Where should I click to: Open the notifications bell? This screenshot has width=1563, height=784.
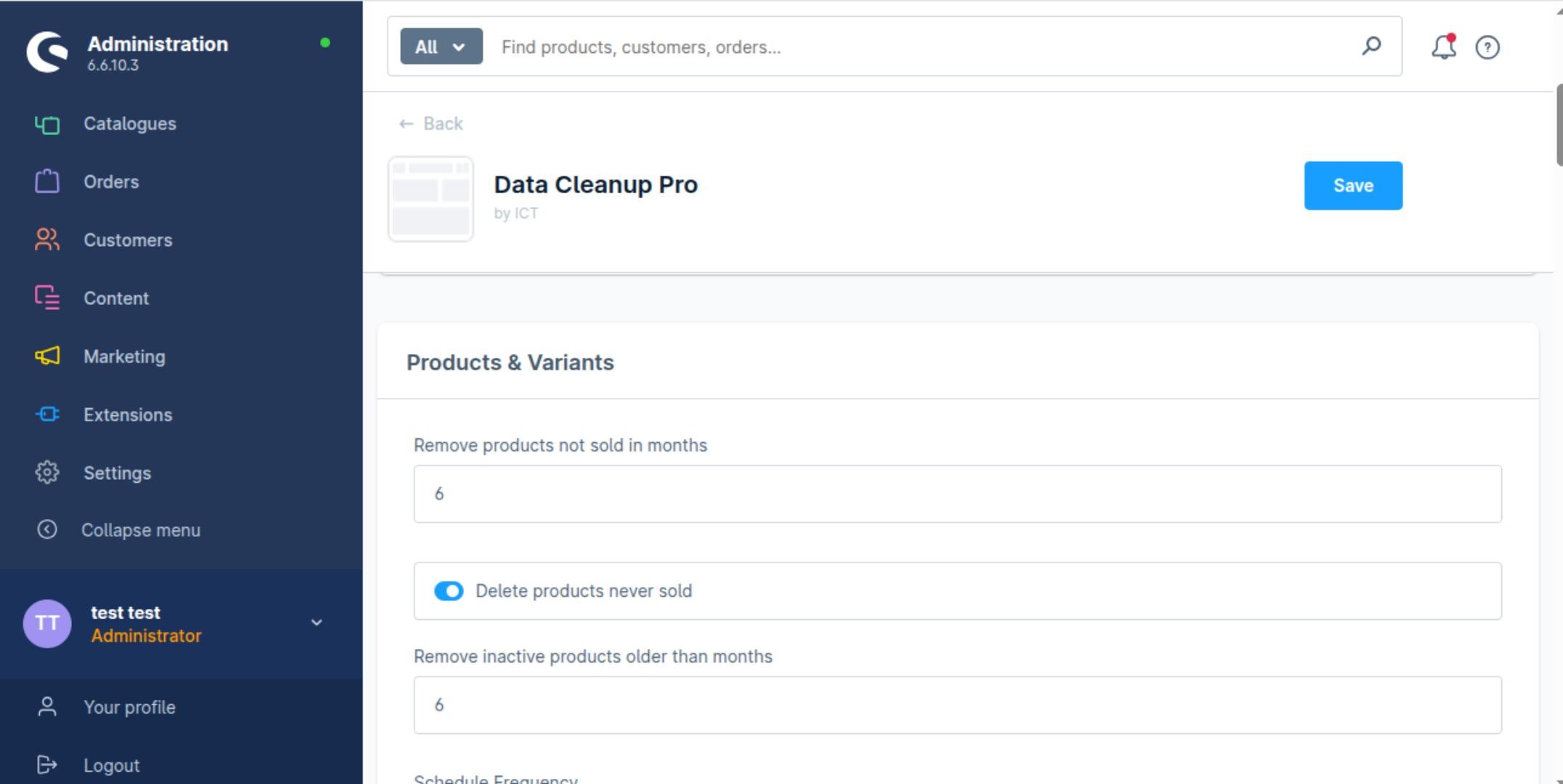tap(1443, 47)
